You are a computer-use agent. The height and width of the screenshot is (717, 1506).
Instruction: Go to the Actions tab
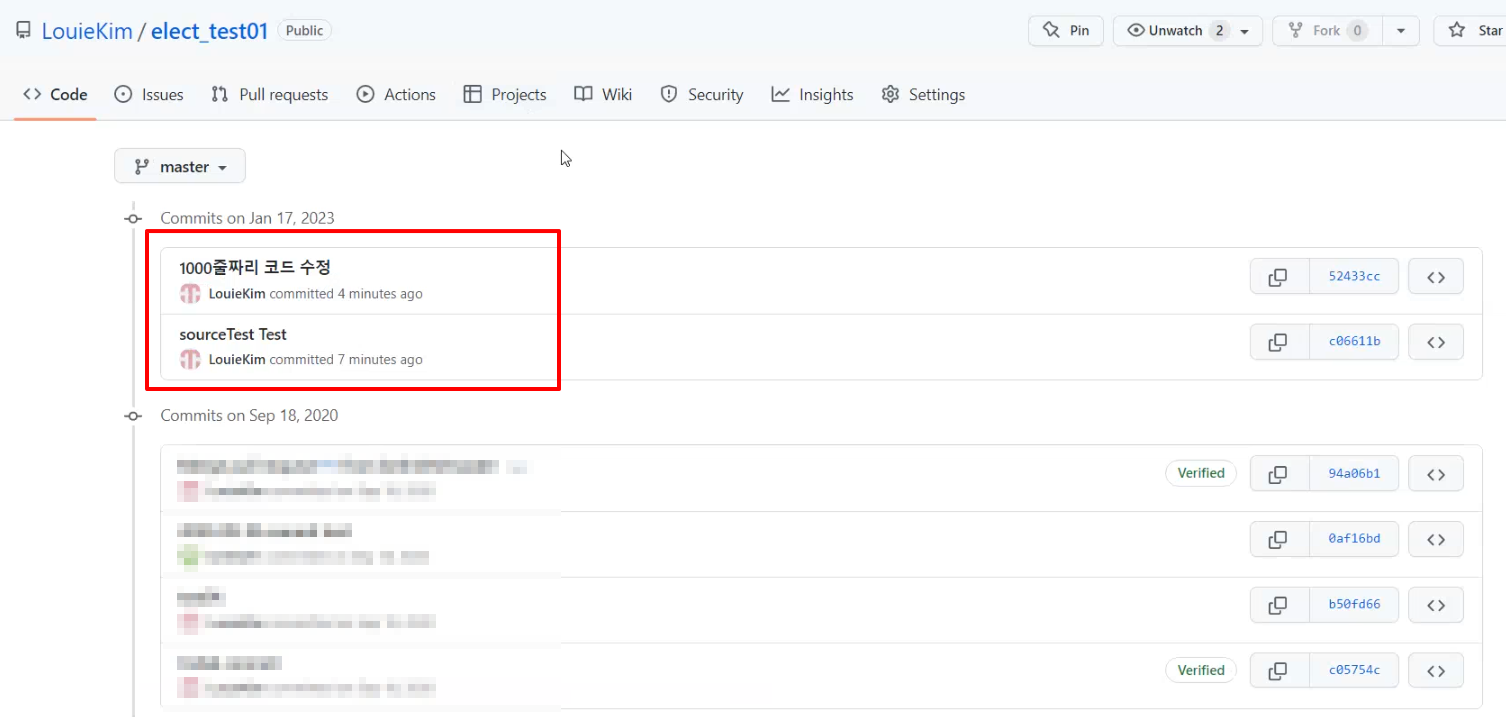(397, 95)
